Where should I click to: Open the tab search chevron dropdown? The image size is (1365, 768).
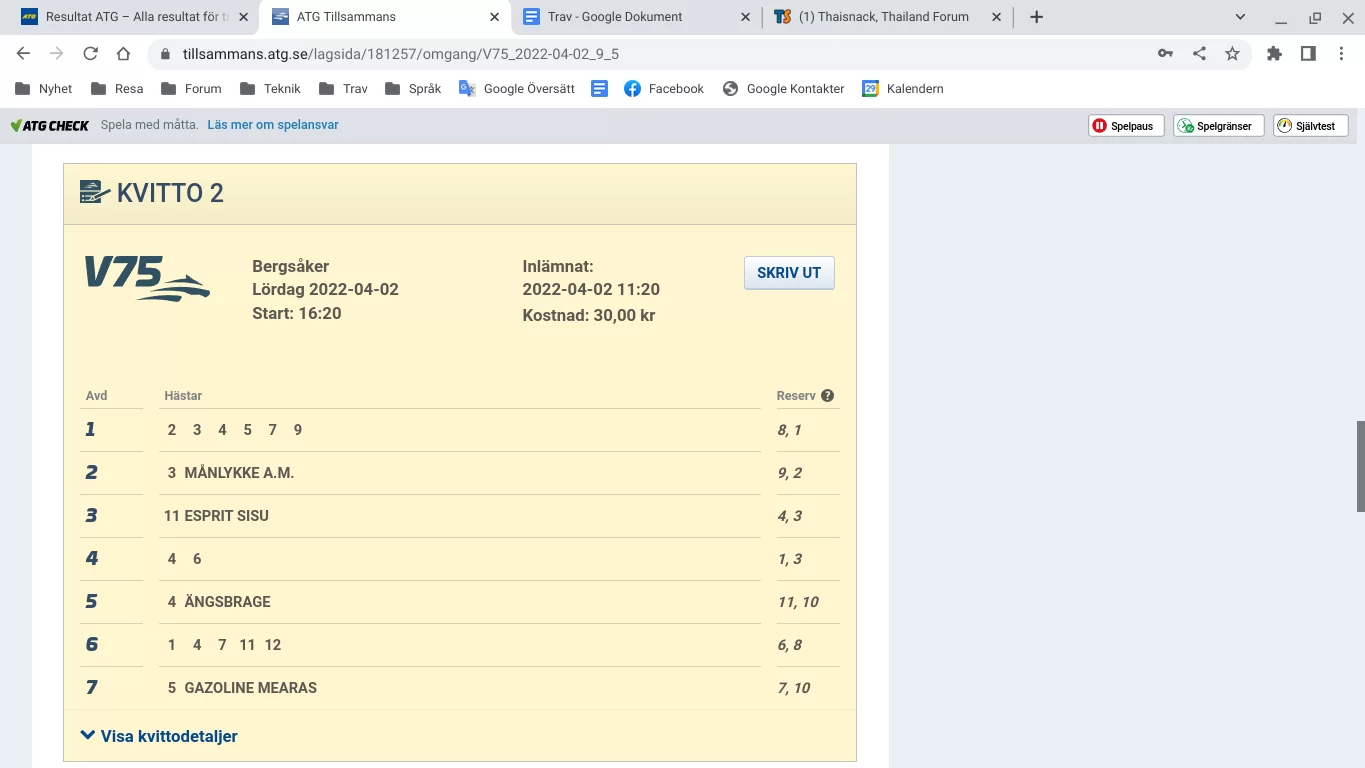click(x=1239, y=17)
